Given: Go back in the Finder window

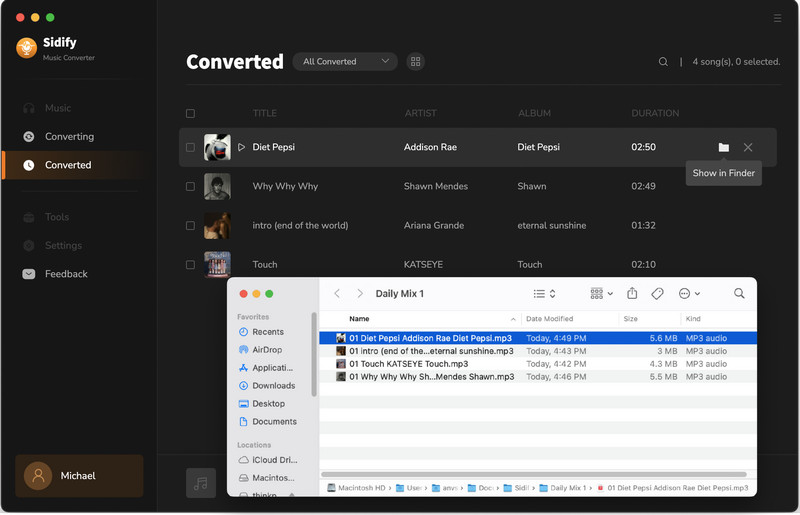Looking at the screenshot, I should [x=337, y=293].
